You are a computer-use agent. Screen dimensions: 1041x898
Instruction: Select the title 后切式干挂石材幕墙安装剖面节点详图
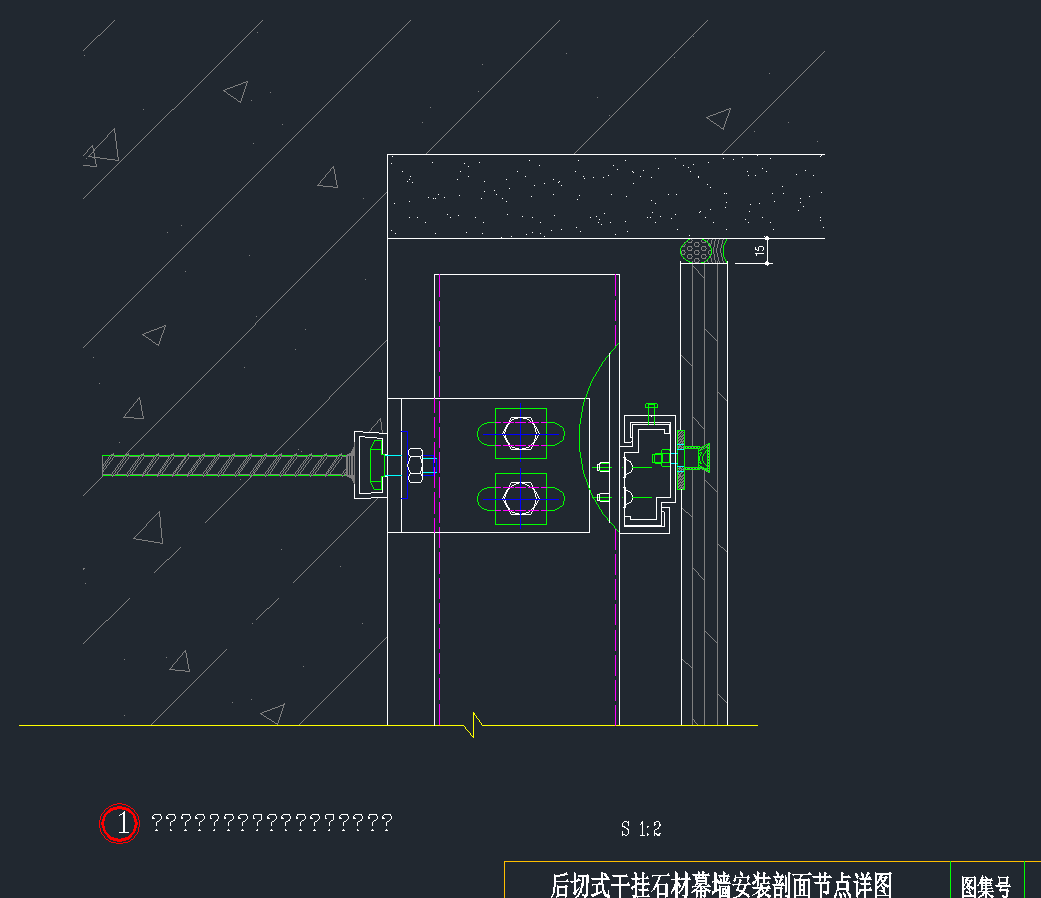(x=721, y=884)
